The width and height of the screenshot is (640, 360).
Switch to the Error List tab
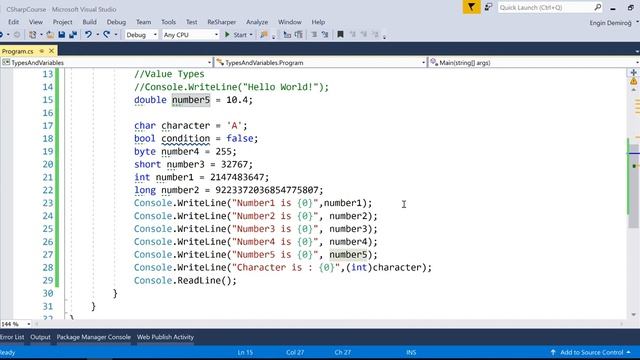(12, 337)
